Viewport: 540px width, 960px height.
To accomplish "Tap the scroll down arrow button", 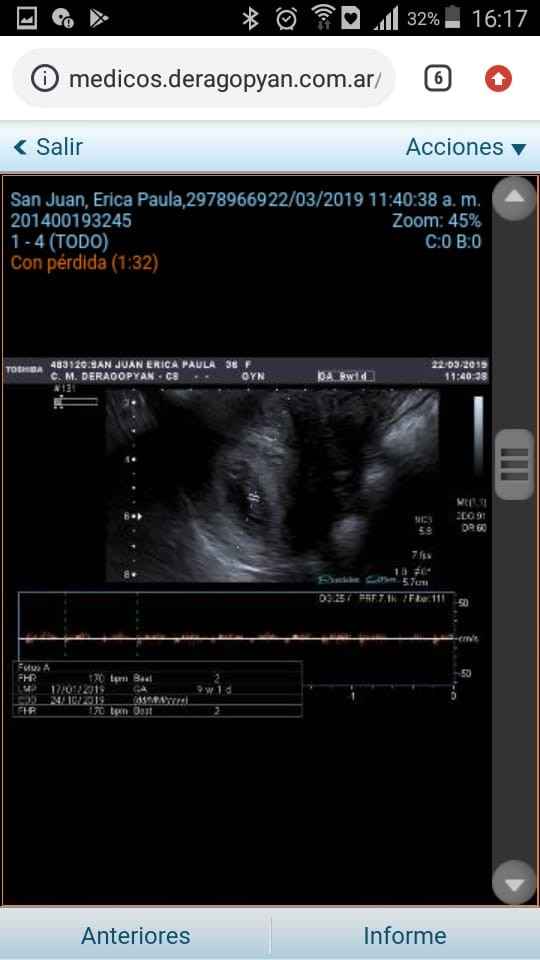I will click(x=514, y=882).
